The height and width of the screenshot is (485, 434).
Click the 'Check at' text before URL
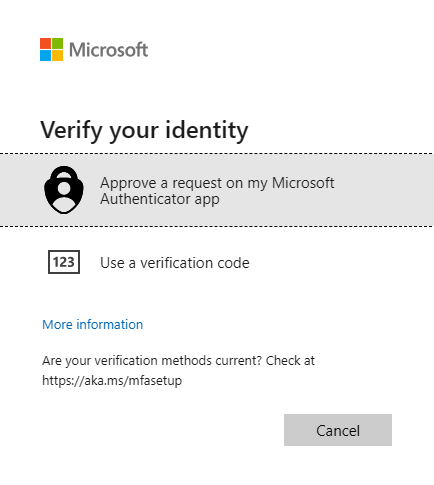coord(290,361)
